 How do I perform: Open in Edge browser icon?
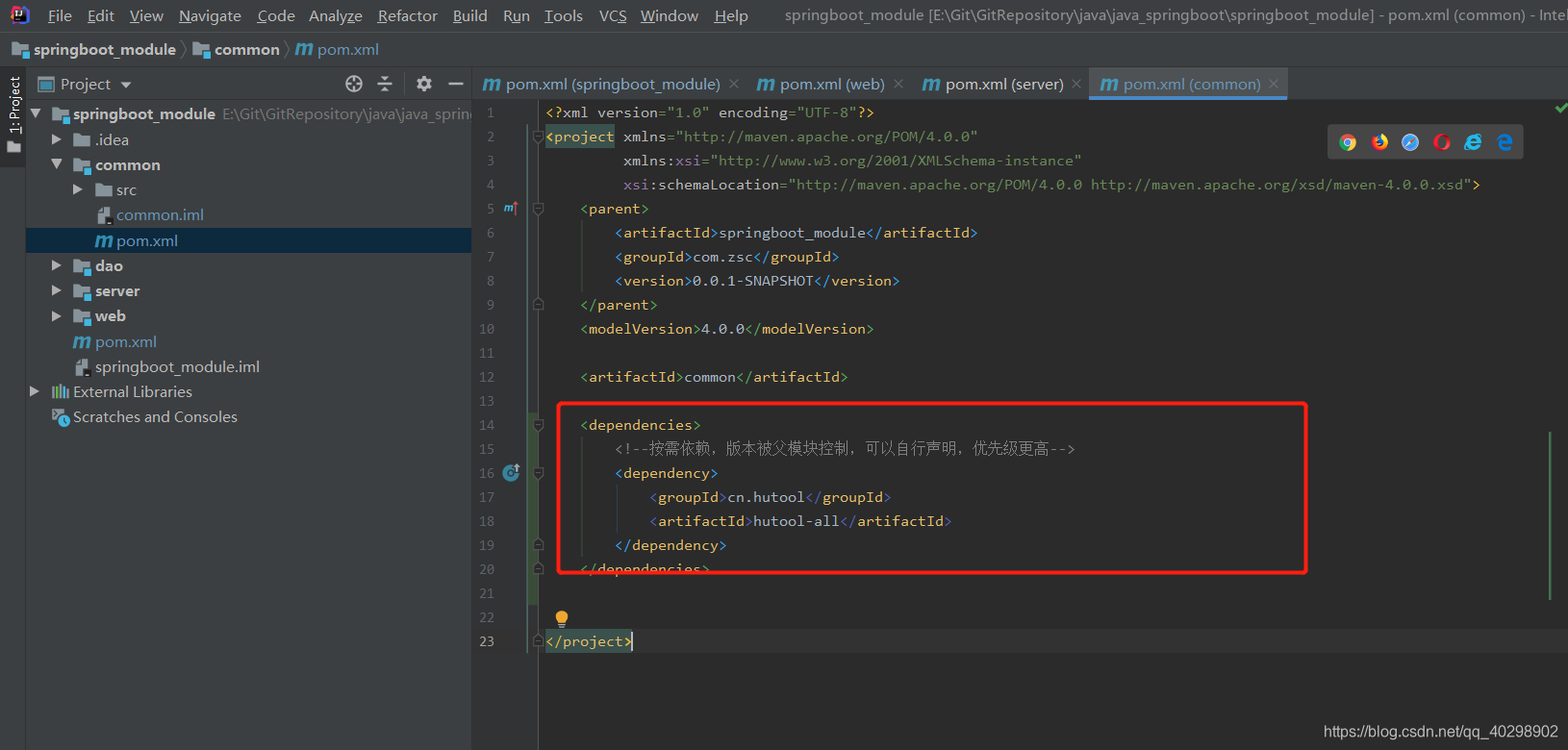point(1505,142)
